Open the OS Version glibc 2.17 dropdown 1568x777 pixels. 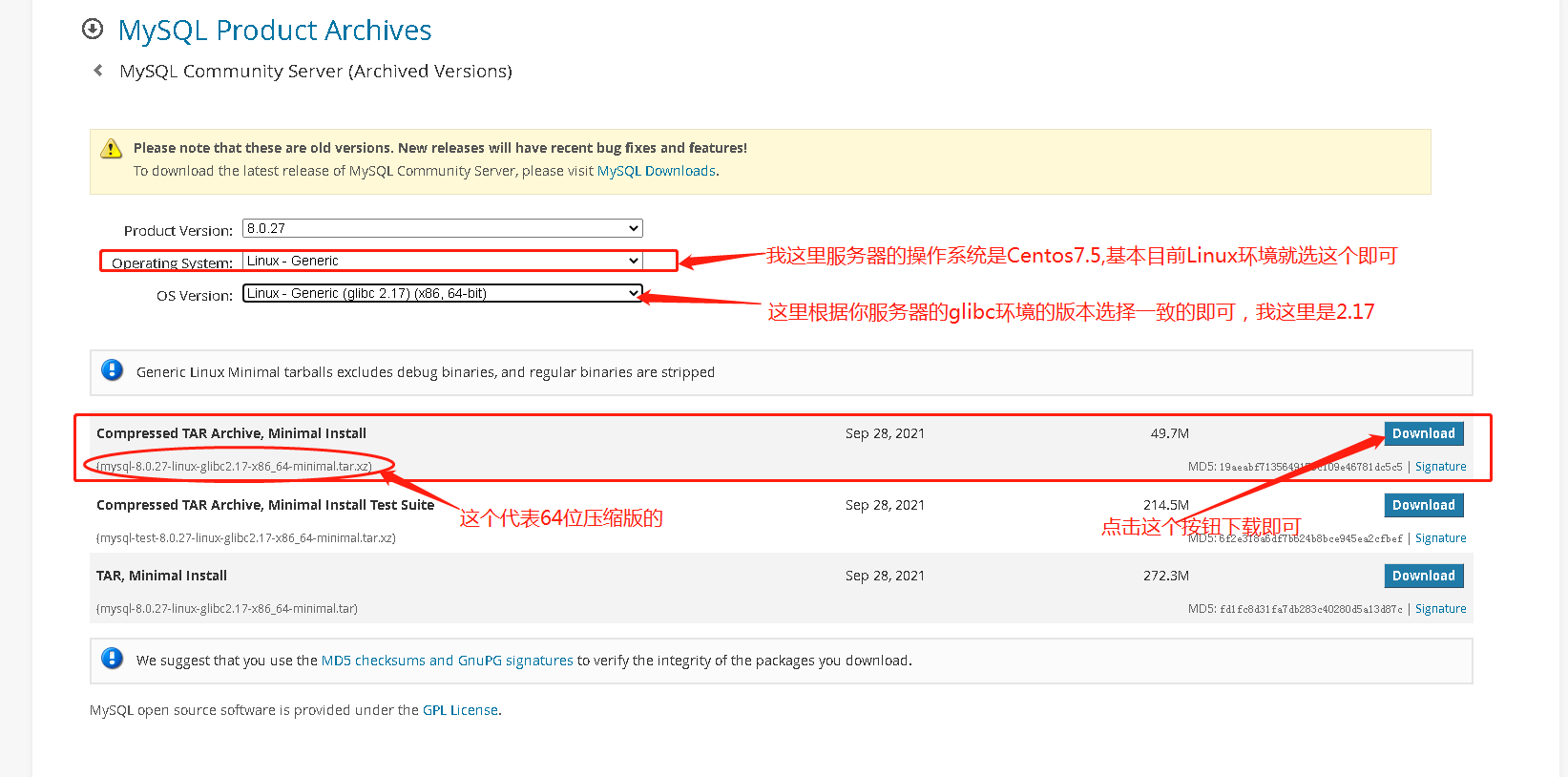click(443, 293)
